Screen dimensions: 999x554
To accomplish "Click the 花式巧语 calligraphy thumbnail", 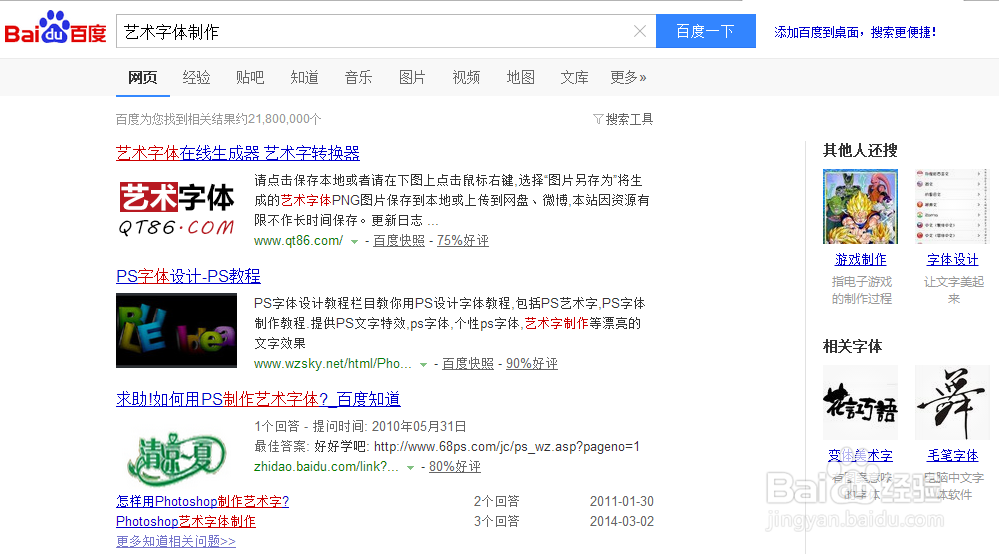I will click(860, 402).
